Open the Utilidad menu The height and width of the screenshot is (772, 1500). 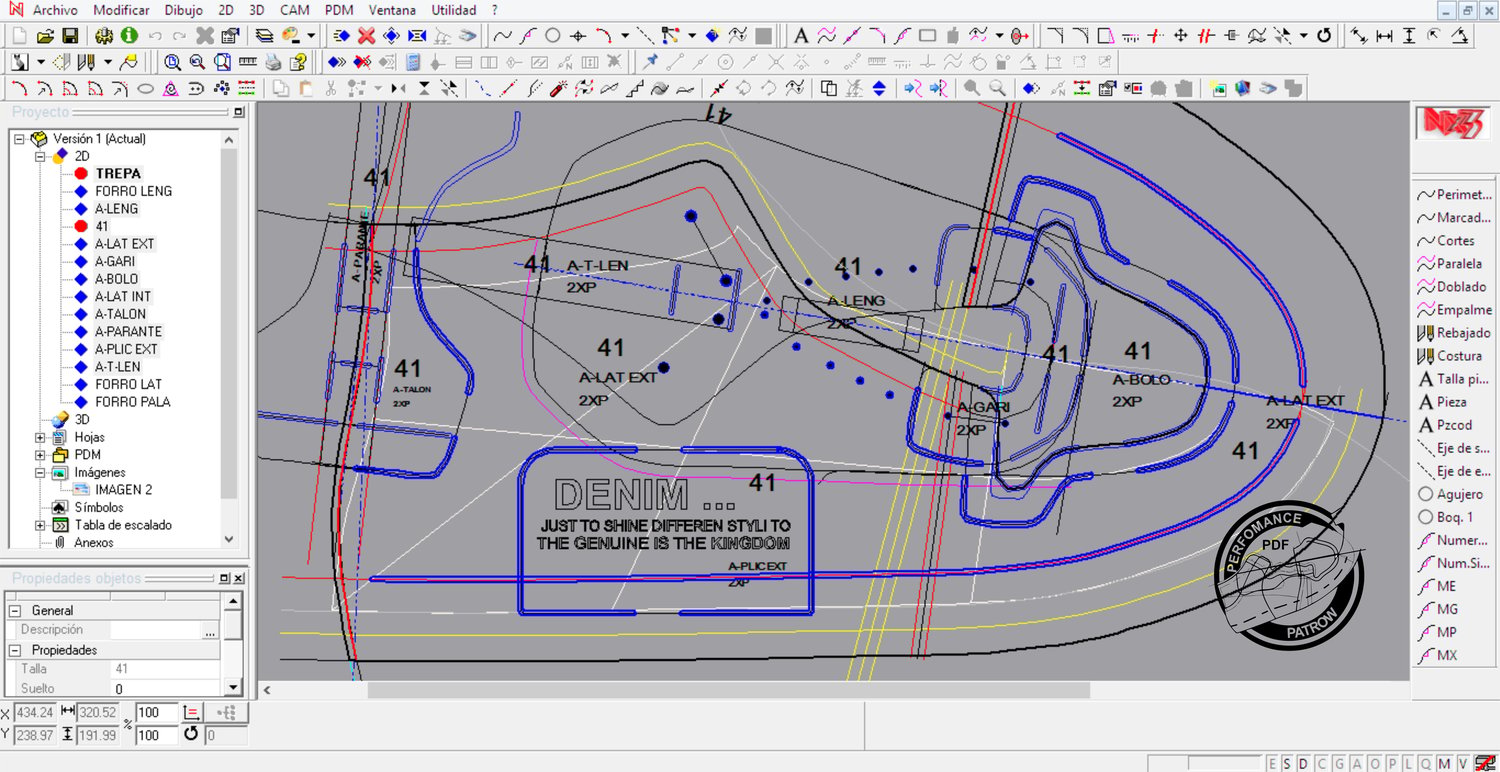454,10
